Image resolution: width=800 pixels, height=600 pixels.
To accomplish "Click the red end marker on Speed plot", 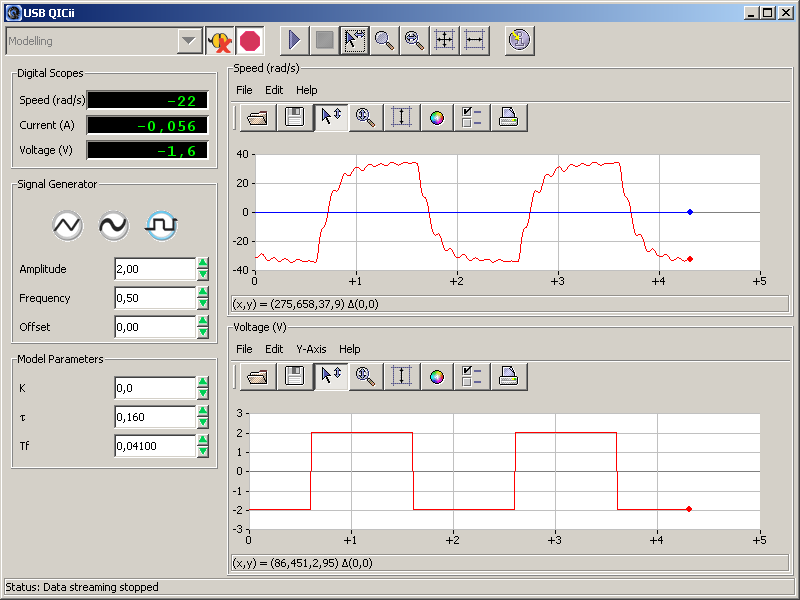I will click(x=690, y=259).
